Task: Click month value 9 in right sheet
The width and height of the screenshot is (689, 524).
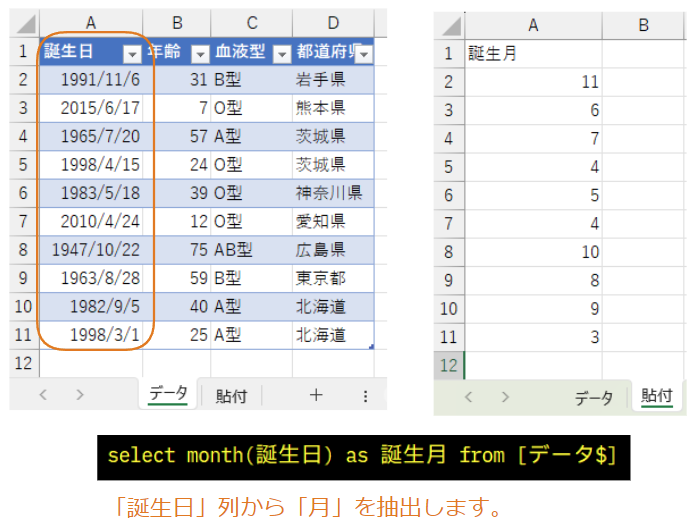Action: click(533, 309)
